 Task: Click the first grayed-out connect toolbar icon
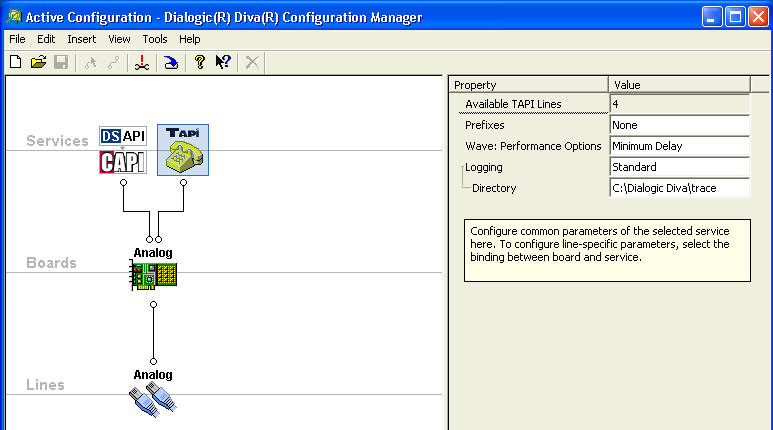pos(90,63)
